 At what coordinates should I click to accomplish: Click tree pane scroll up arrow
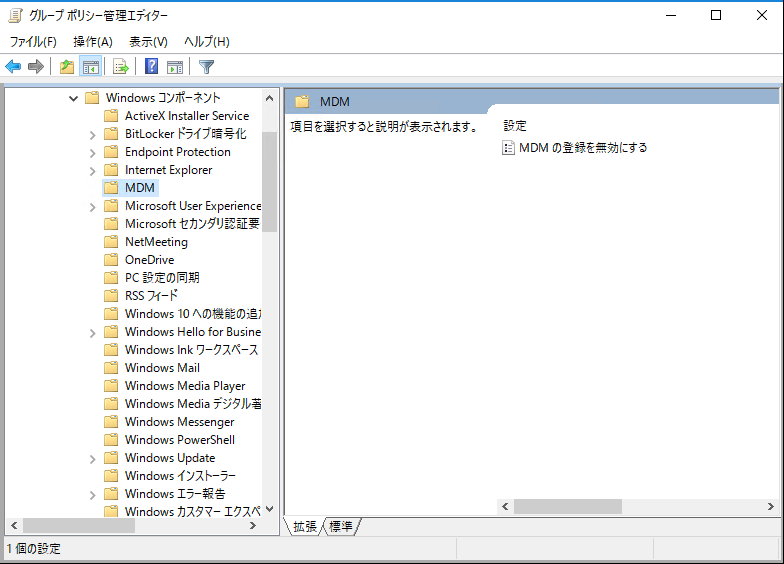[270, 98]
